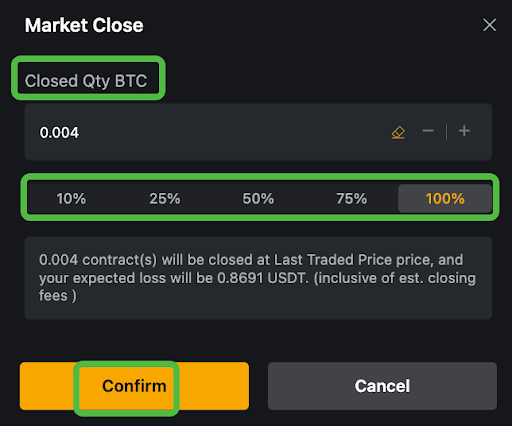Click the Market Close dialog title
Viewport: 512px width, 426px height.
coord(84,25)
